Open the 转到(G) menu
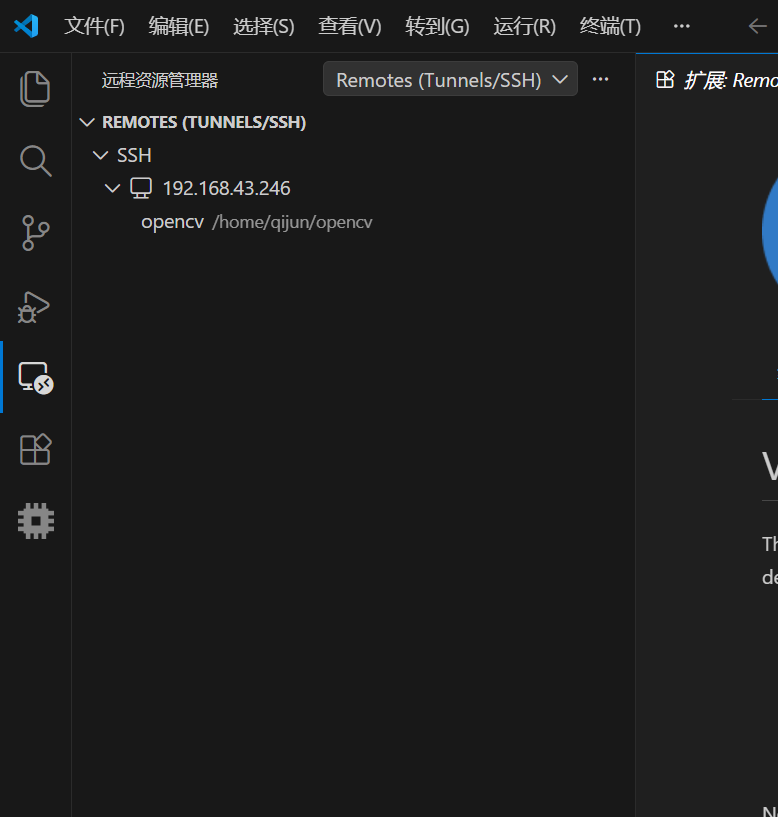Screen dimensions: 778x817 click(x=437, y=26)
